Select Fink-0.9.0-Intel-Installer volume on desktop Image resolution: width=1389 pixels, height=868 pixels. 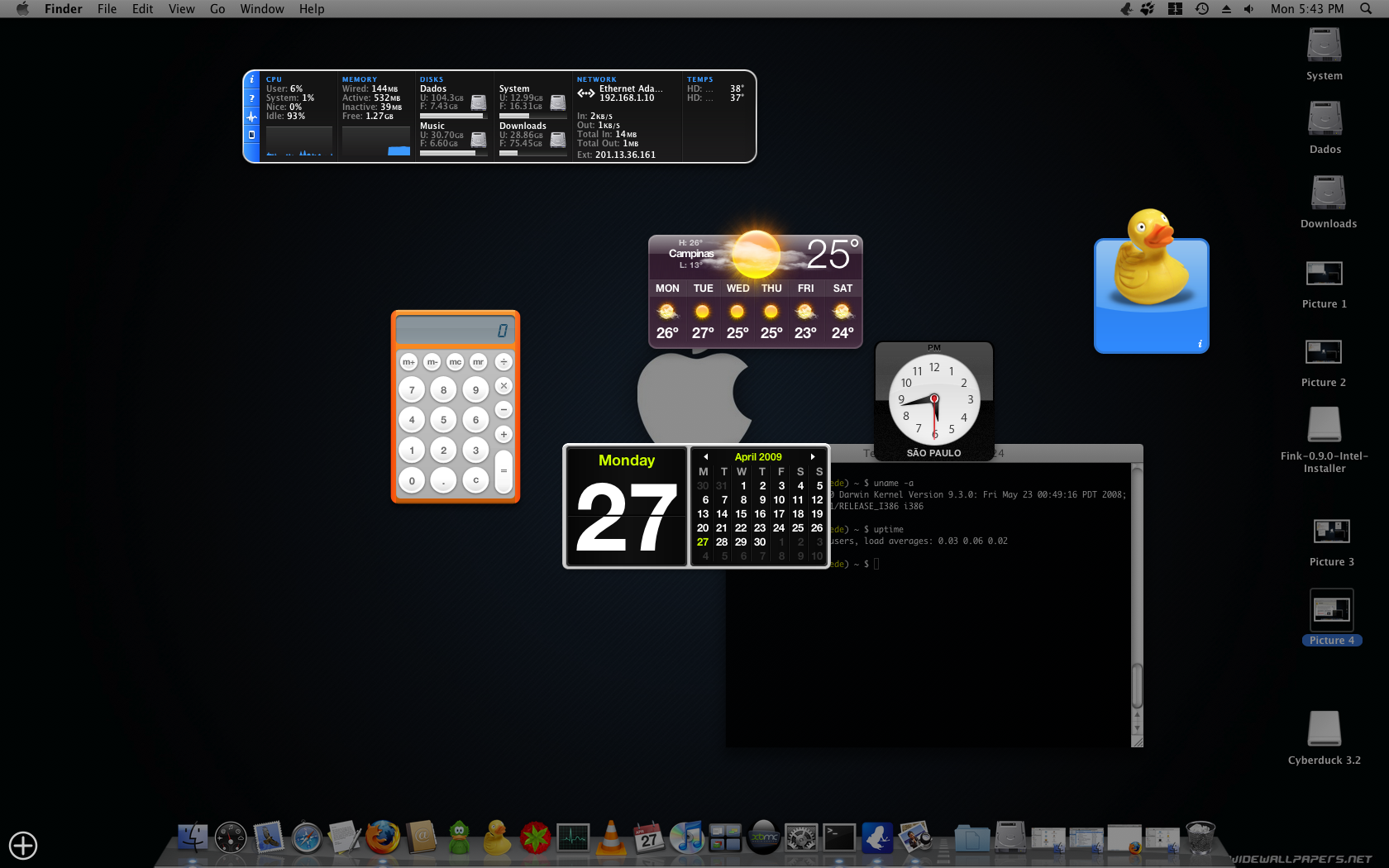coord(1325,441)
